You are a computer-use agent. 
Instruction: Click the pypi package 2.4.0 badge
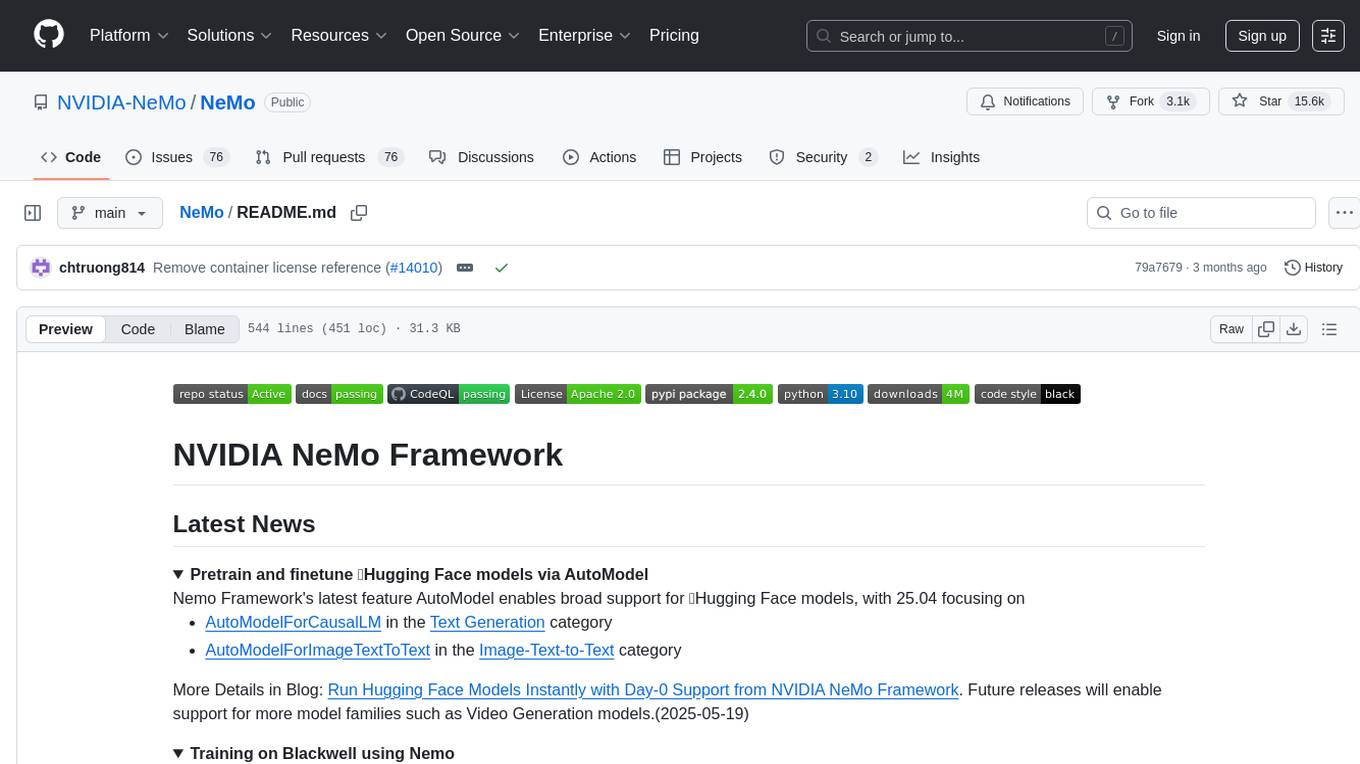709,394
